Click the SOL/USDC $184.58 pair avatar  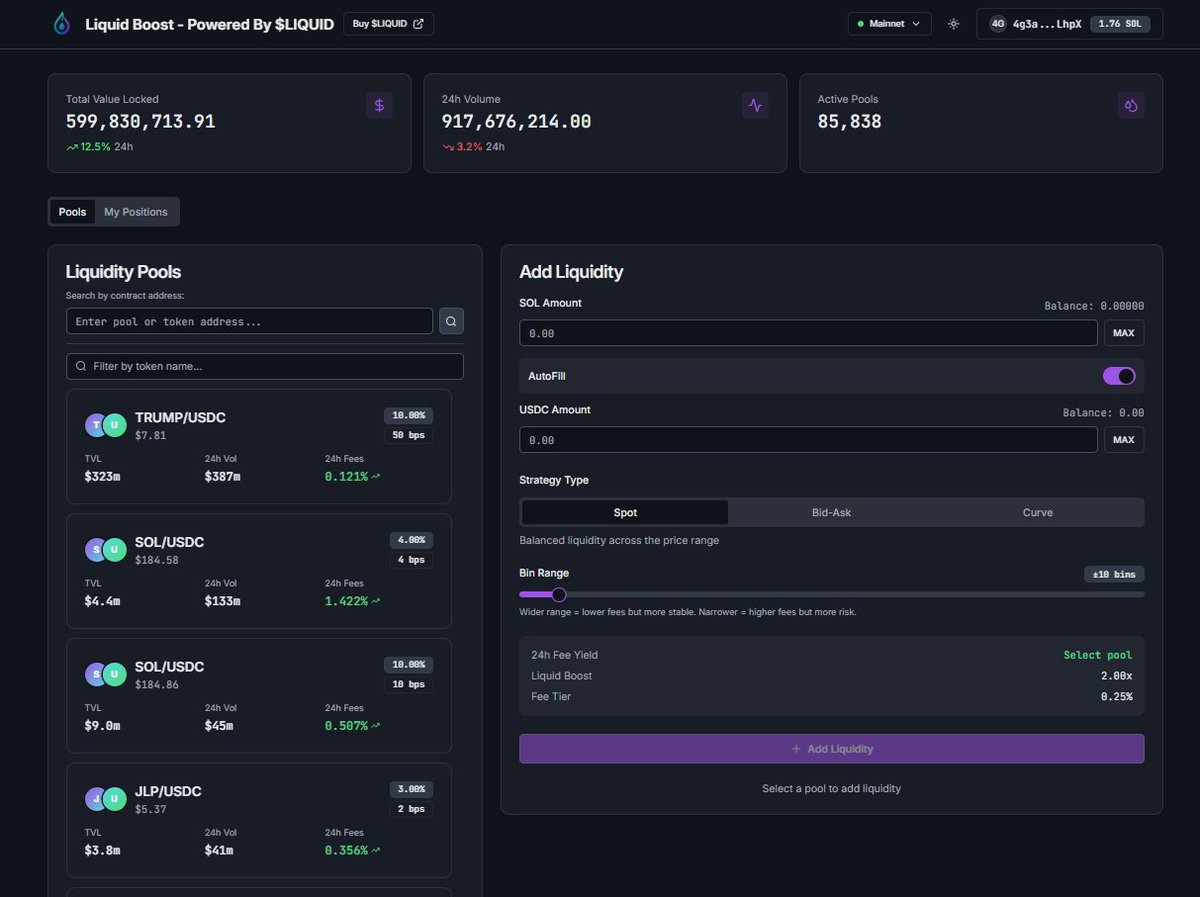(x=105, y=549)
